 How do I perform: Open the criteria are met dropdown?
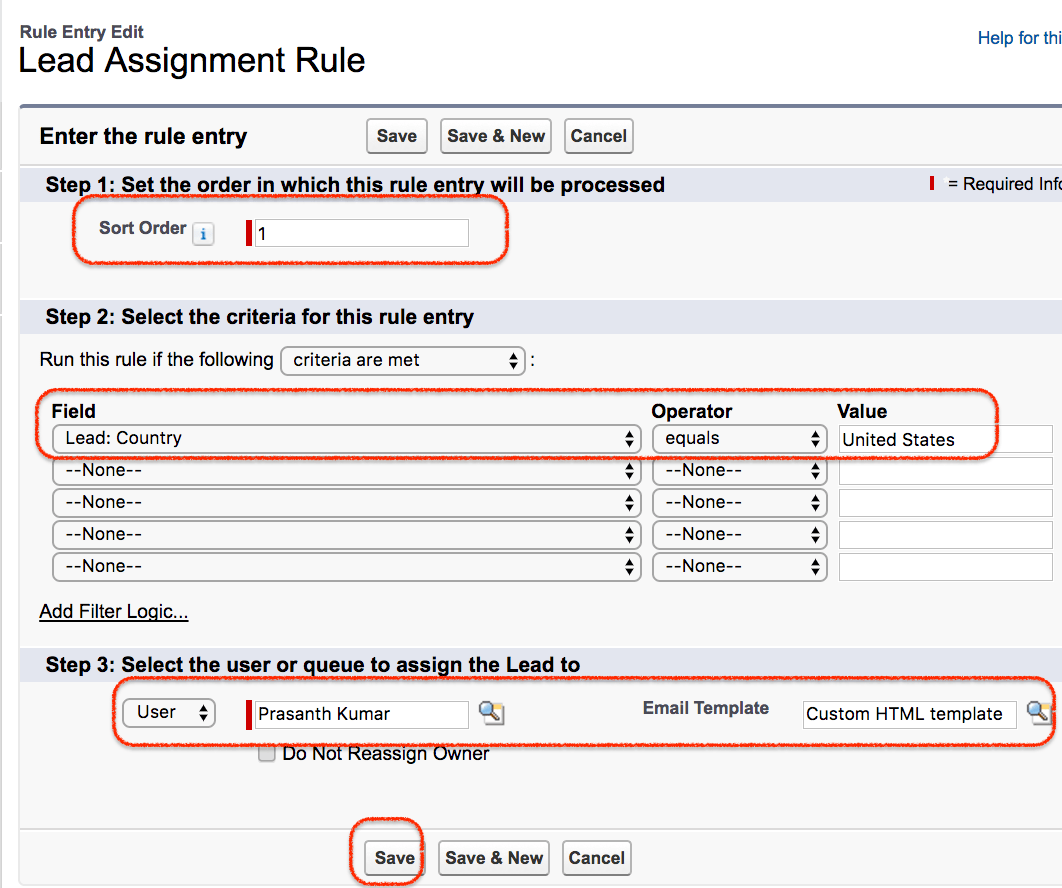[402, 361]
